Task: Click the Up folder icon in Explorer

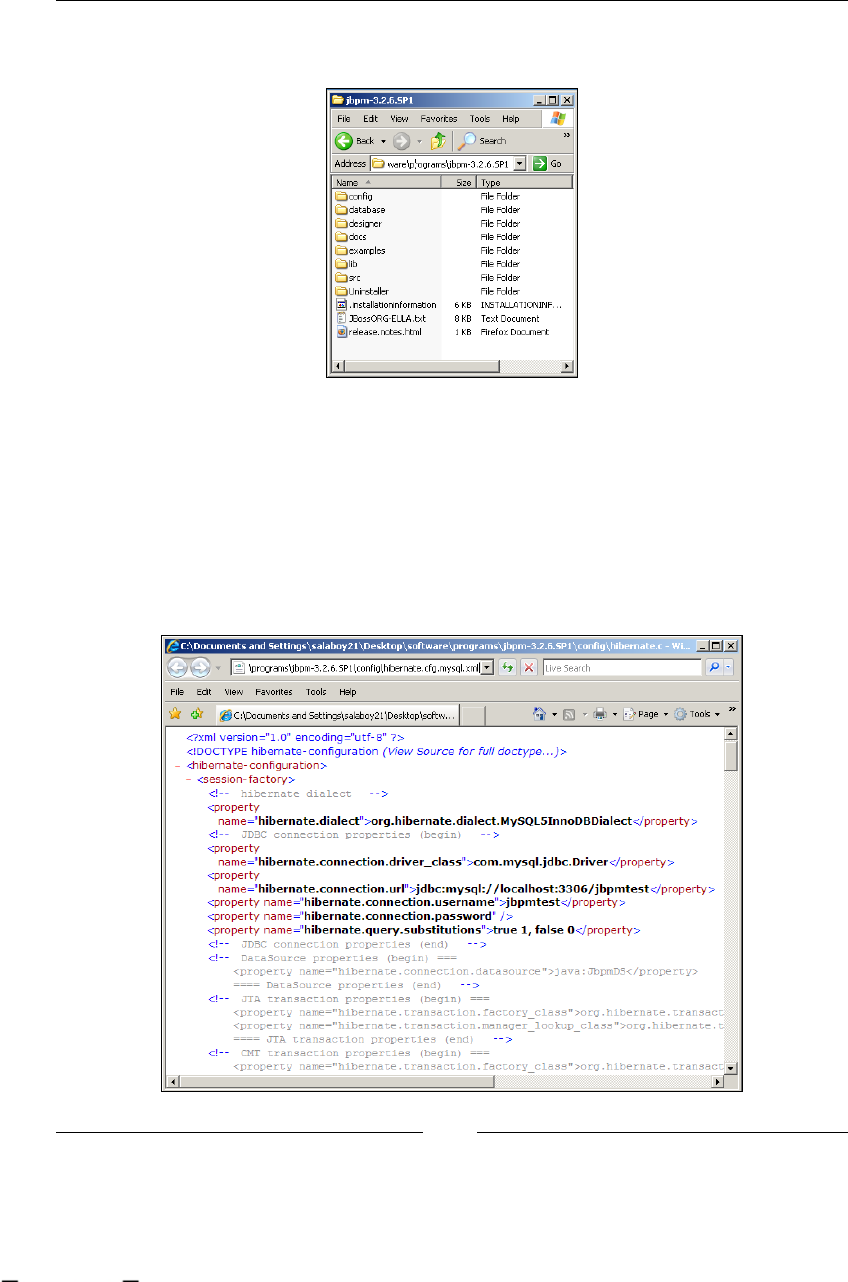Action: [x=437, y=141]
